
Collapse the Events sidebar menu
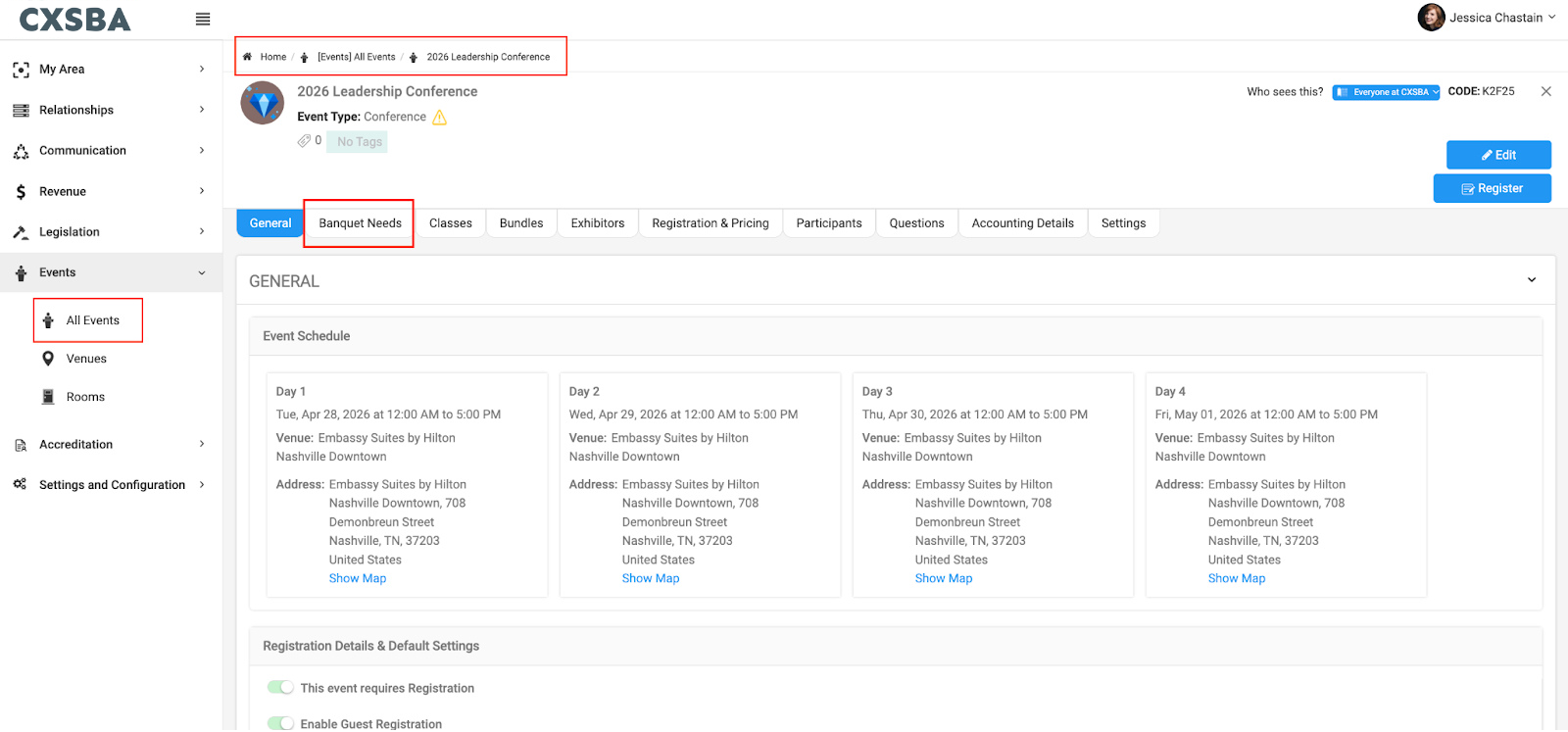(x=202, y=273)
